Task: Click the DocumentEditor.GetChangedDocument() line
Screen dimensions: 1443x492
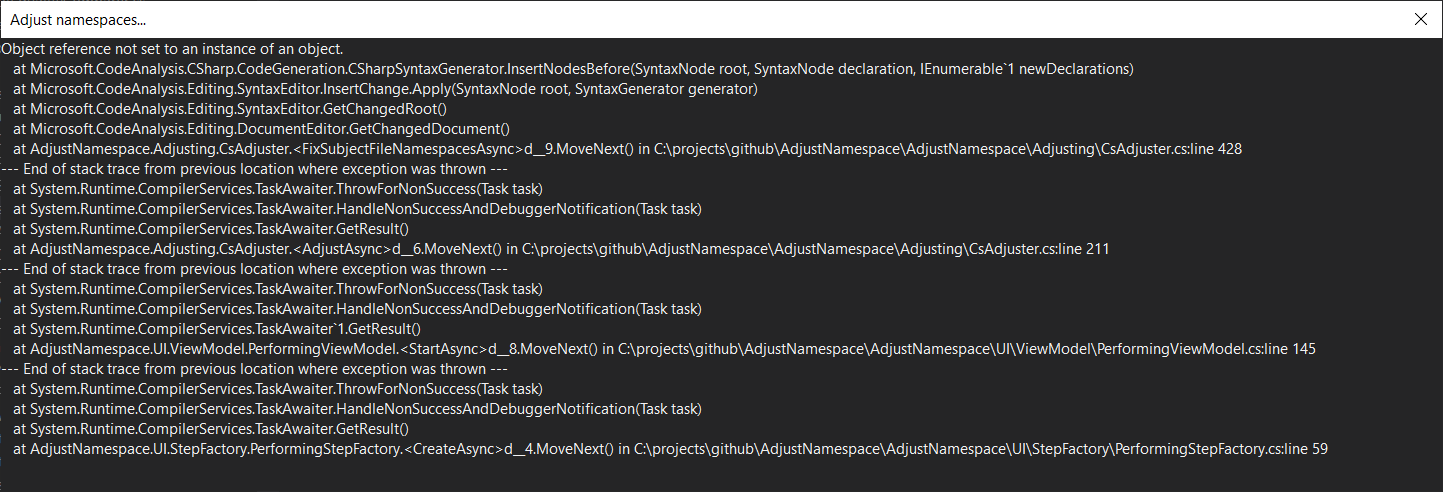Action: (262, 129)
